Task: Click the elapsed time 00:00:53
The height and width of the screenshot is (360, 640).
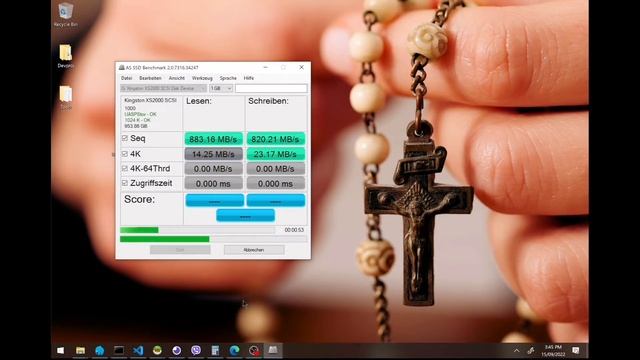Action: 294,230
